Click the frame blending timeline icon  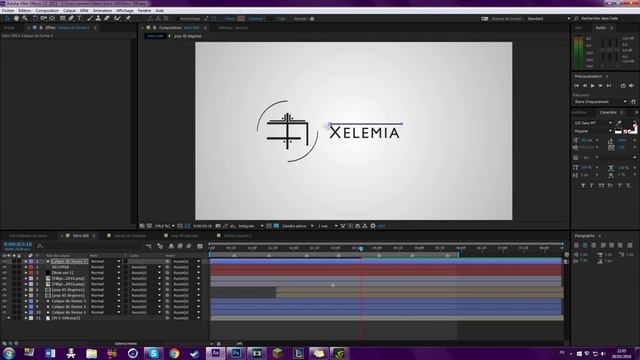coord(180,246)
